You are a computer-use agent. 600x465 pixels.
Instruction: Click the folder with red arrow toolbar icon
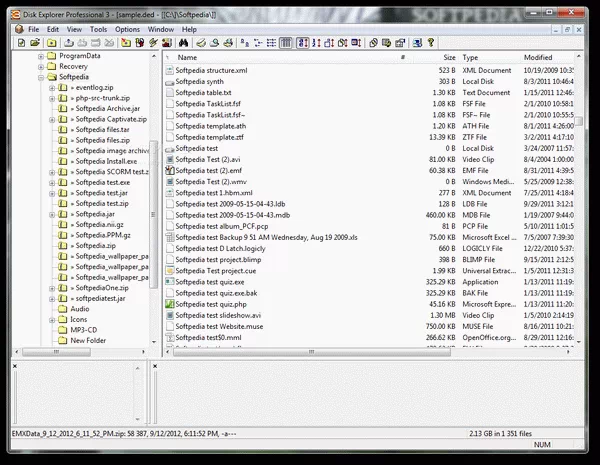(126, 43)
